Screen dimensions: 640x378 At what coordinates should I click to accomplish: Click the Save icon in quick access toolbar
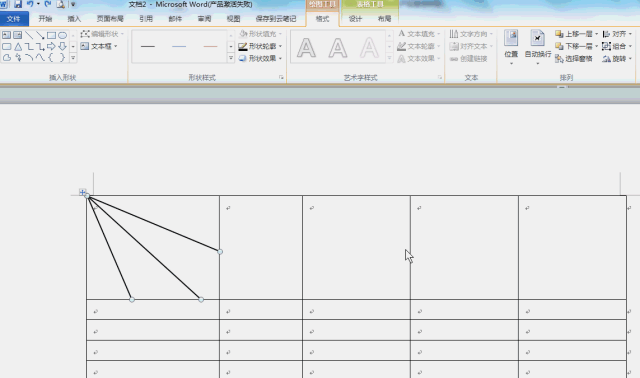pyautogui.click(x=18, y=4)
